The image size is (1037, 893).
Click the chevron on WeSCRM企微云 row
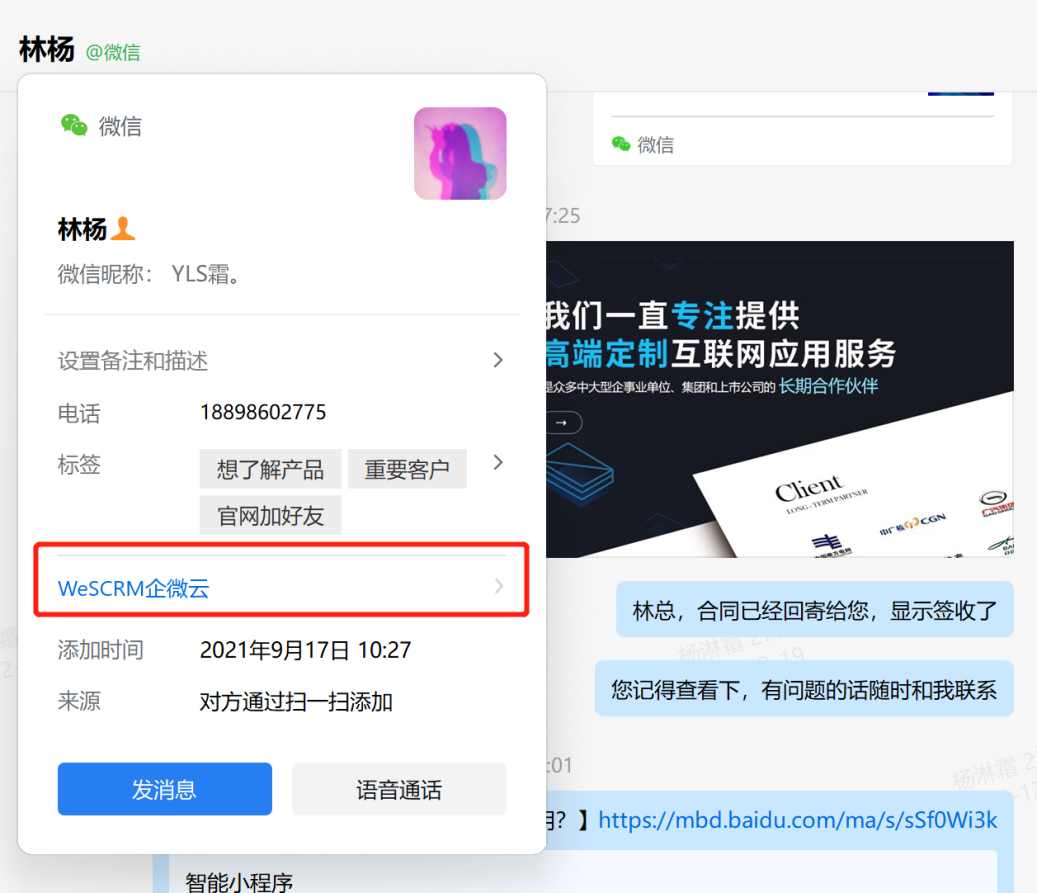click(x=499, y=587)
